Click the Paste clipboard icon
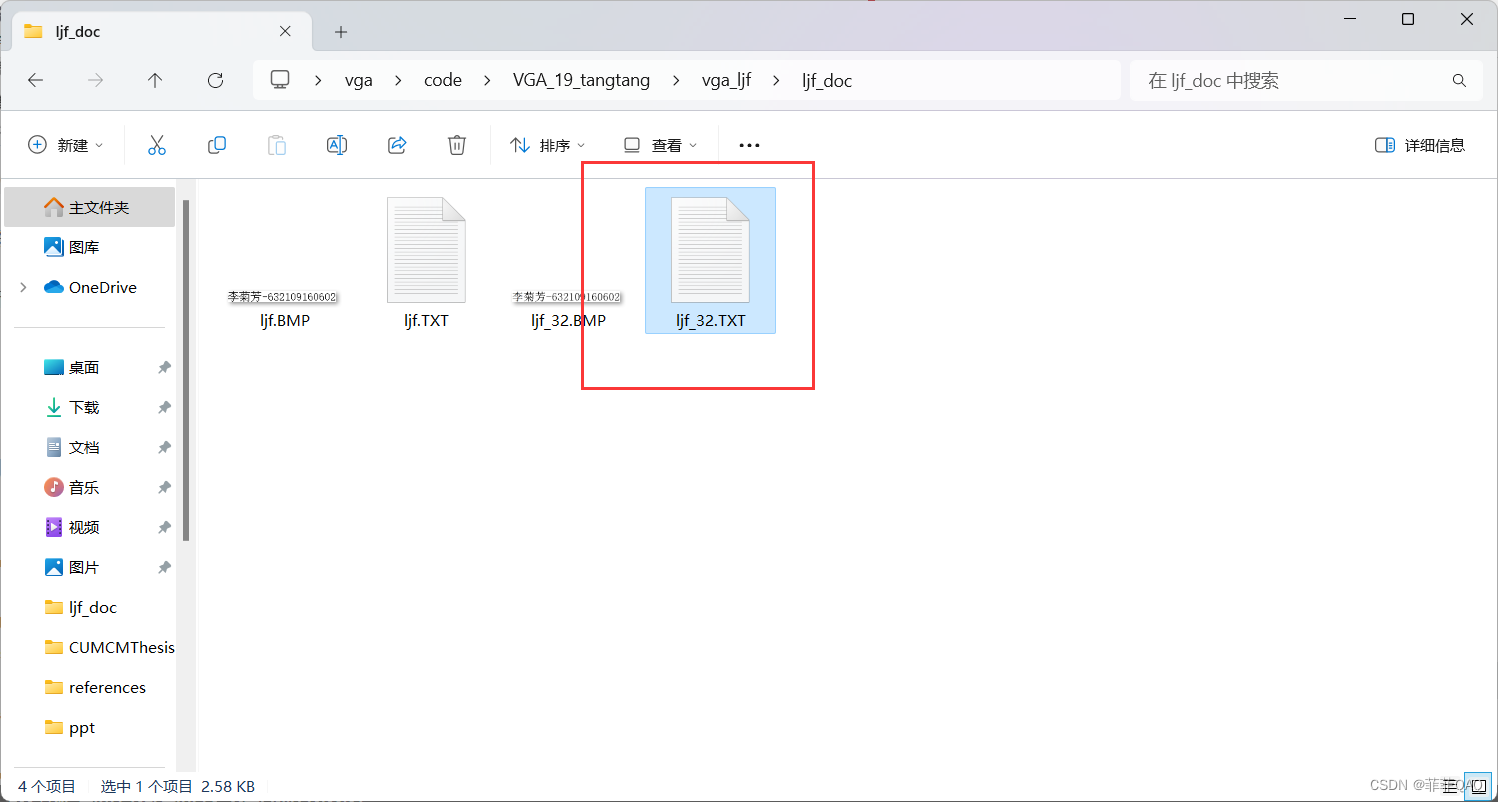This screenshot has height=802, width=1498. click(277, 145)
